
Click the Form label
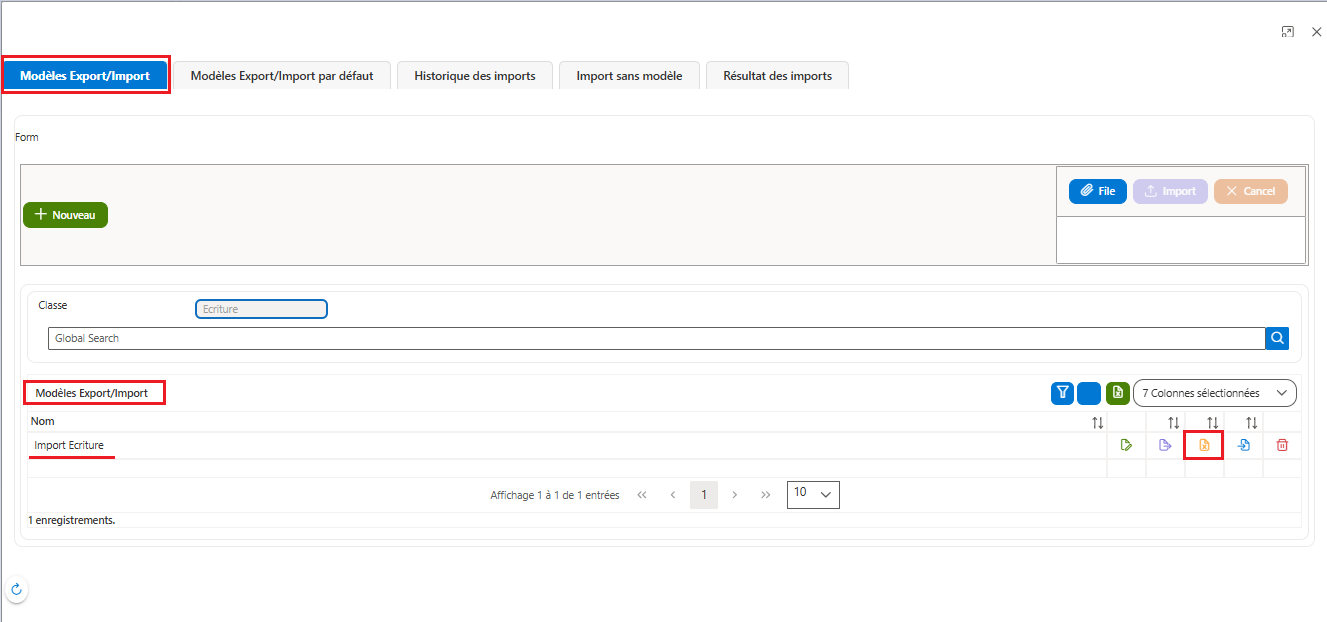tap(27, 137)
